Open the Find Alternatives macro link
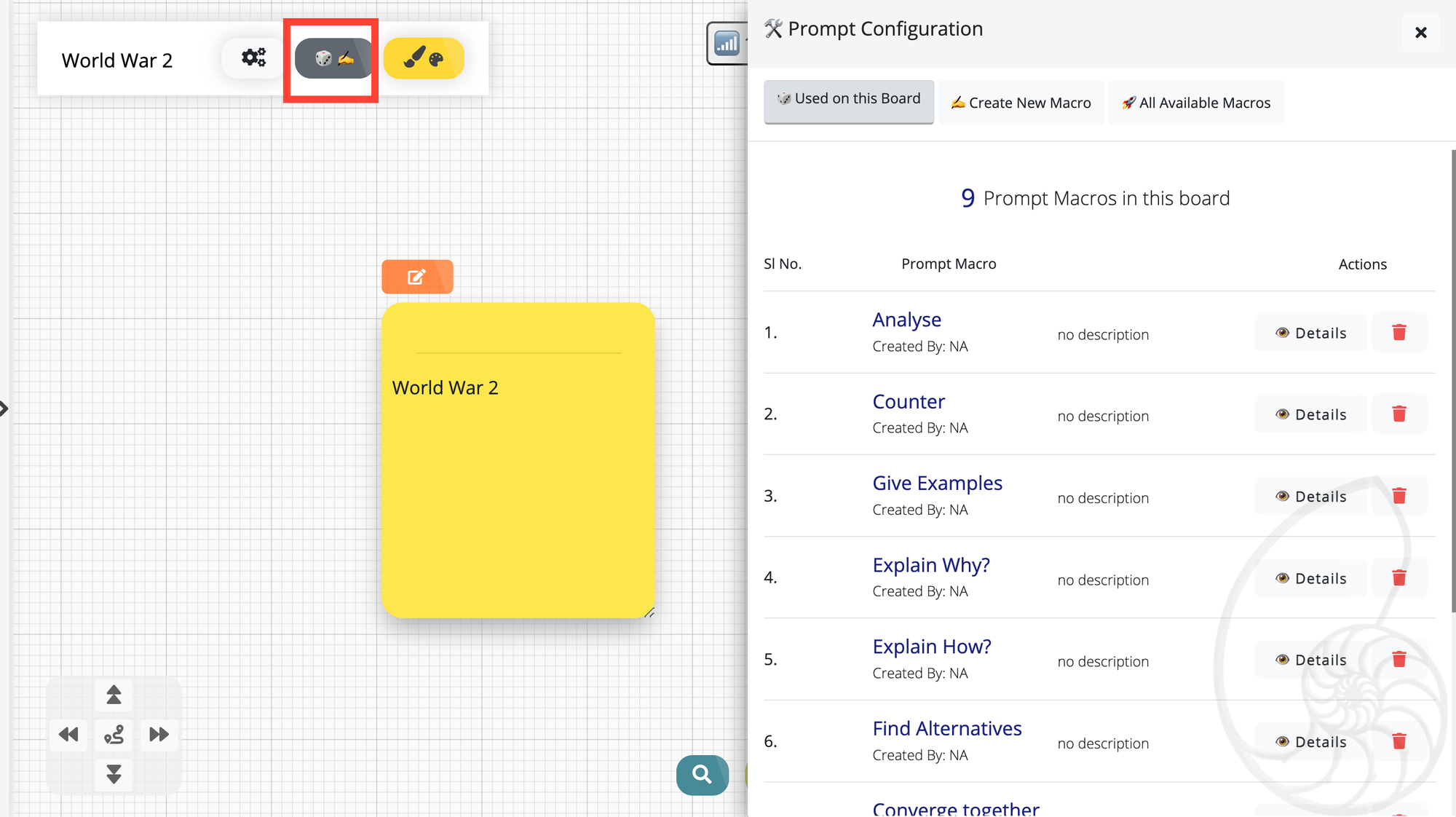 click(x=947, y=728)
